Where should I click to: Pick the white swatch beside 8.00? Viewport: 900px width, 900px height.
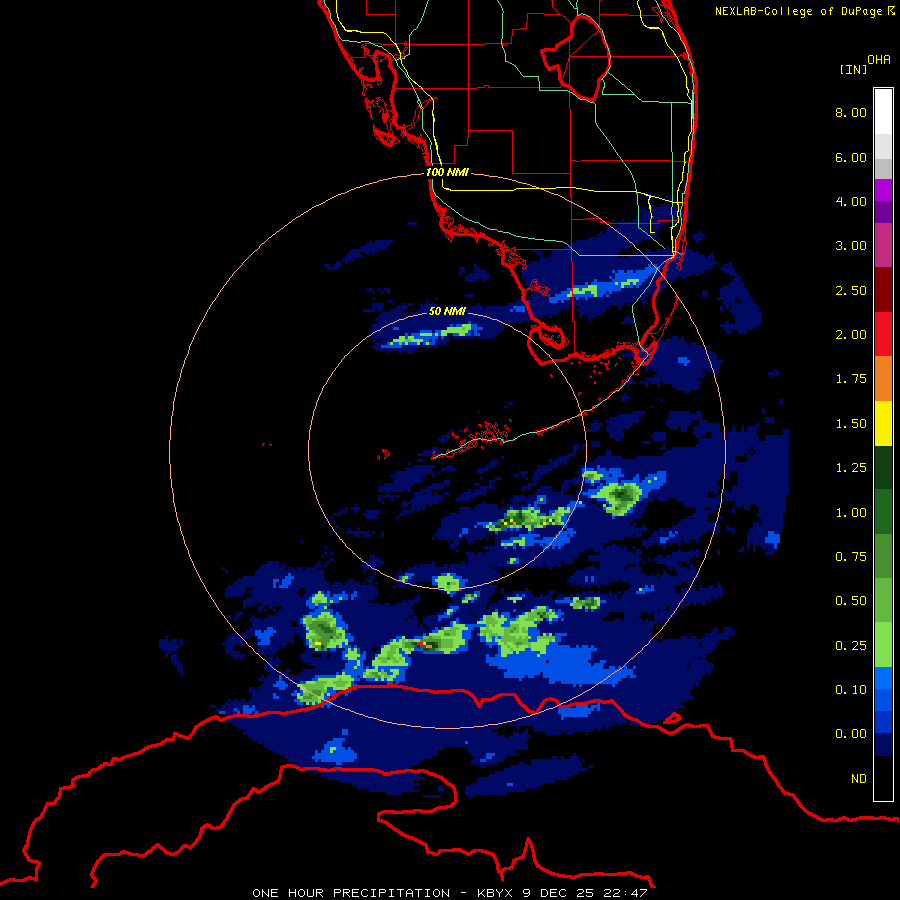tap(883, 112)
